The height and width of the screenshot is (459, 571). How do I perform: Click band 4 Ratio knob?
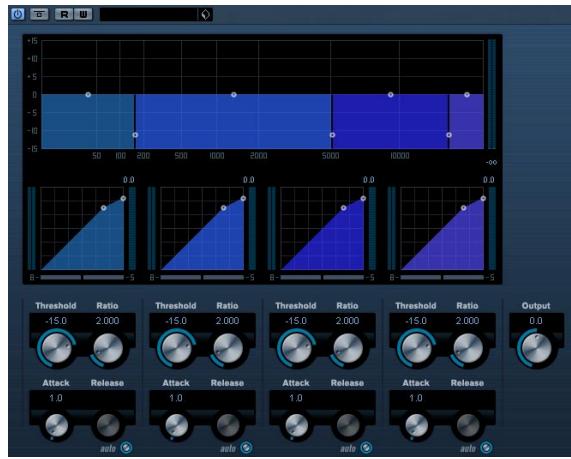[x=468, y=349]
